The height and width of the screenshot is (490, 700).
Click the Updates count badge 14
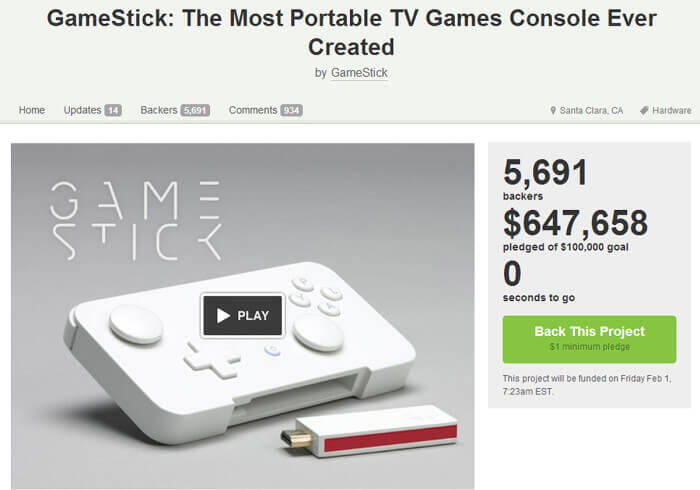pyautogui.click(x=113, y=110)
